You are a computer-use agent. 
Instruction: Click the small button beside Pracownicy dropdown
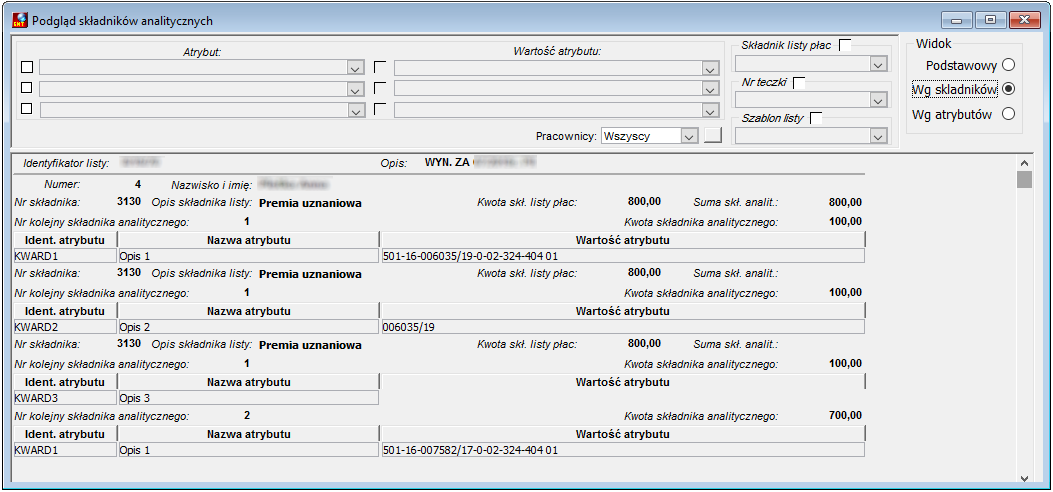(x=713, y=135)
